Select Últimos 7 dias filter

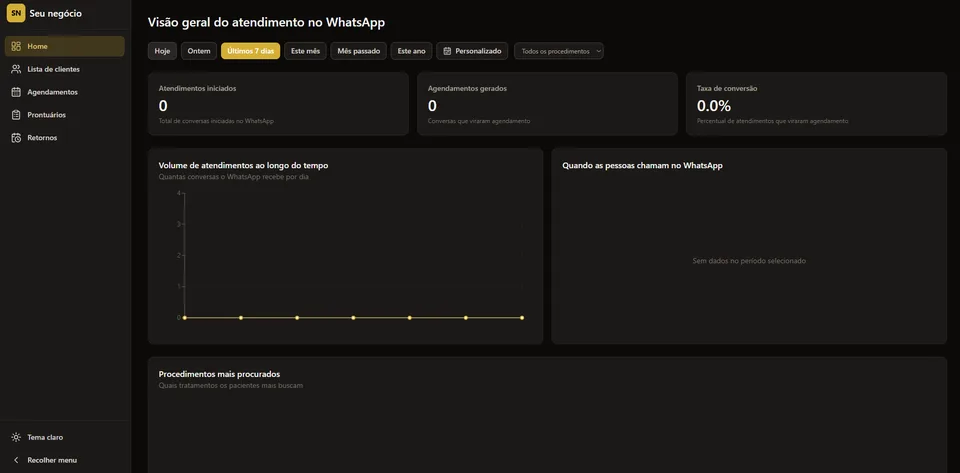250,51
